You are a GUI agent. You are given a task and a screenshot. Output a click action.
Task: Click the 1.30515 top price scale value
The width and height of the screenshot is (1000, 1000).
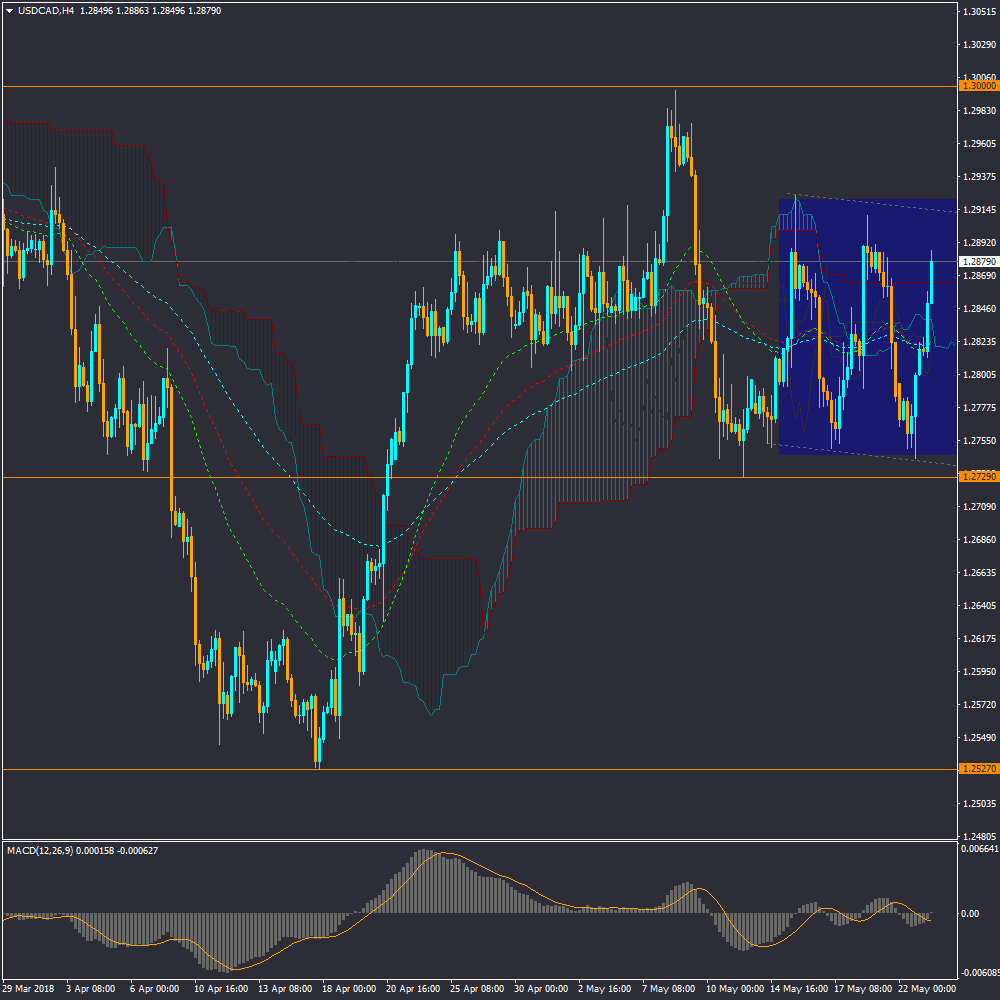pyautogui.click(x=979, y=12)
